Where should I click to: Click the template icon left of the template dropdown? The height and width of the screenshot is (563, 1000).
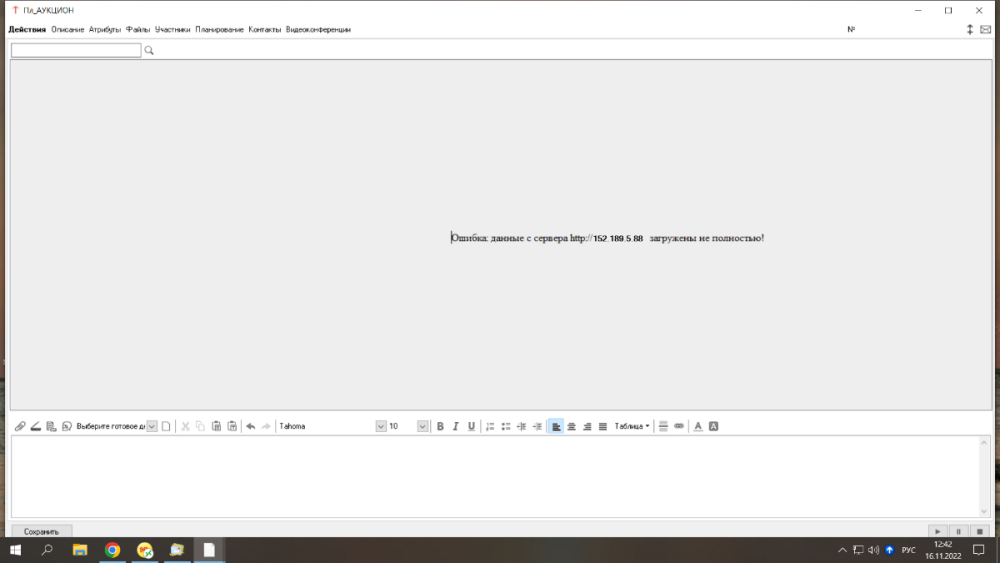(x=67, y=426)
